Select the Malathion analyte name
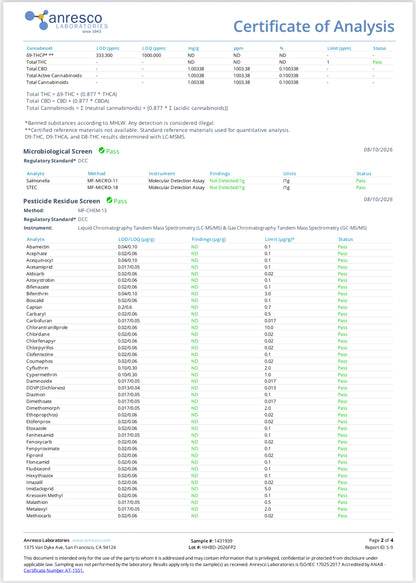The height and width of the screenshot is (583, 416). [x=37, y=502]
